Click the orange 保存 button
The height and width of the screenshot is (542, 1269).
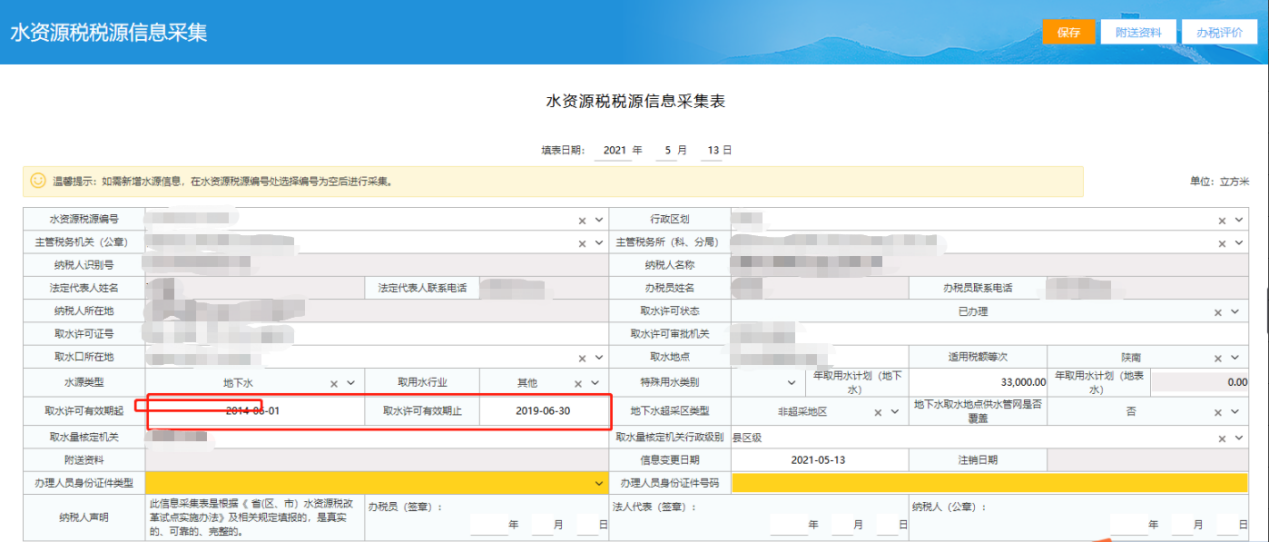[1069, 32]
